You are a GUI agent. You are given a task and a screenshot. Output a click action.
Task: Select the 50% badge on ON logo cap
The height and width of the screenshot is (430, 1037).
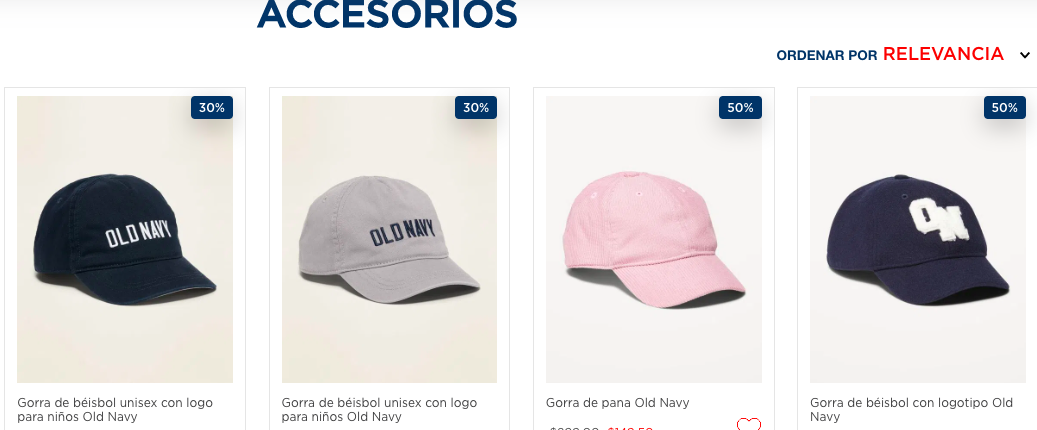pyautogui.click(x=1005, y=108)
